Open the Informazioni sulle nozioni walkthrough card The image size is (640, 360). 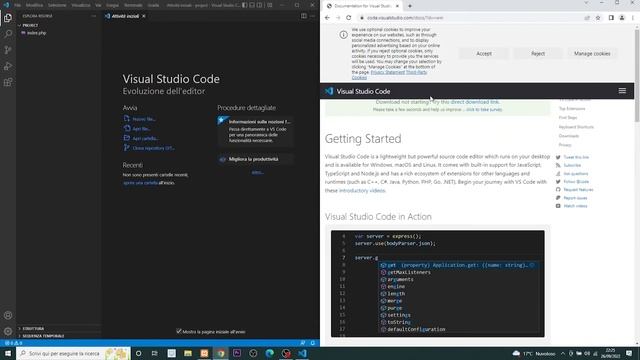point(256,131)
